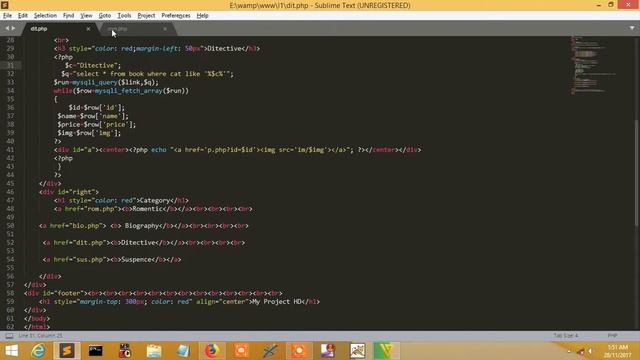Viewport: 640px width, 360px height.
Task: Click the blue notepad taskbar icon
Action: tap(183, 351)
